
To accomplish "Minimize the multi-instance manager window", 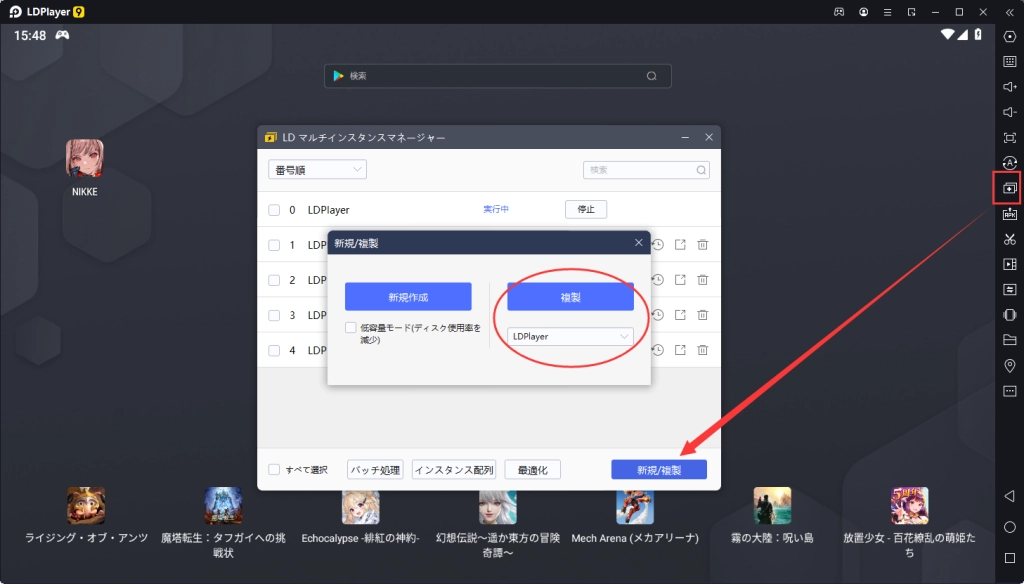I will coord(685,137).
